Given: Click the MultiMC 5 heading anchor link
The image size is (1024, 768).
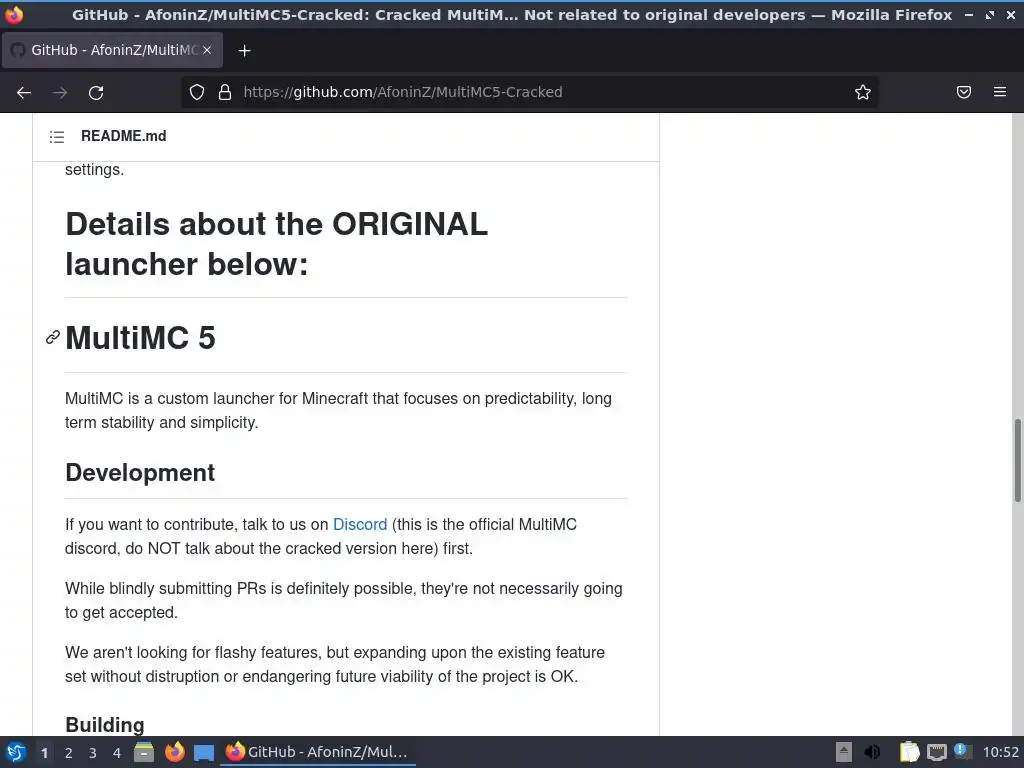Looking at the screenshot, I should pos(53,337).
